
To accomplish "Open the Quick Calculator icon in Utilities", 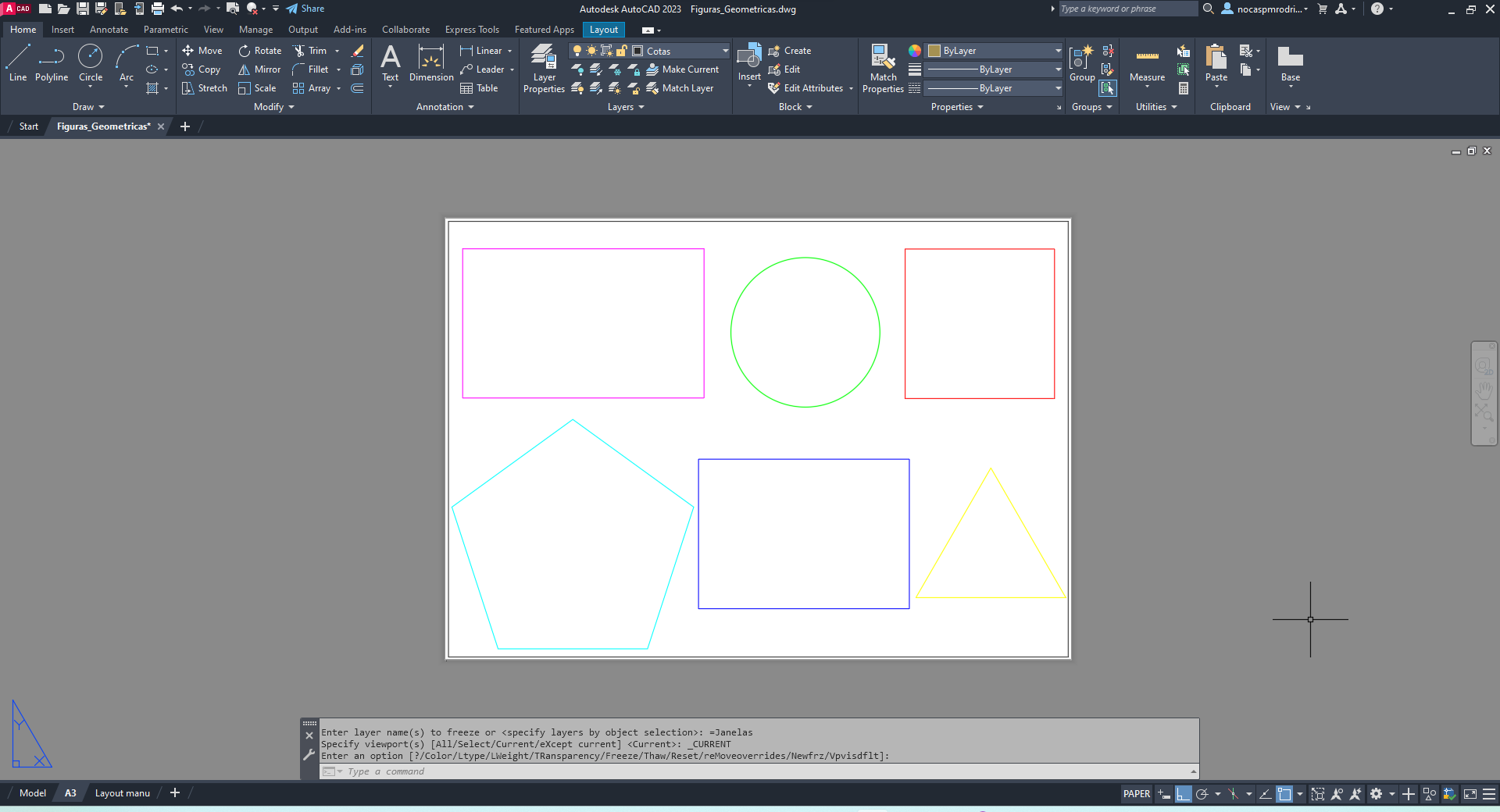I will point(1184,88).
